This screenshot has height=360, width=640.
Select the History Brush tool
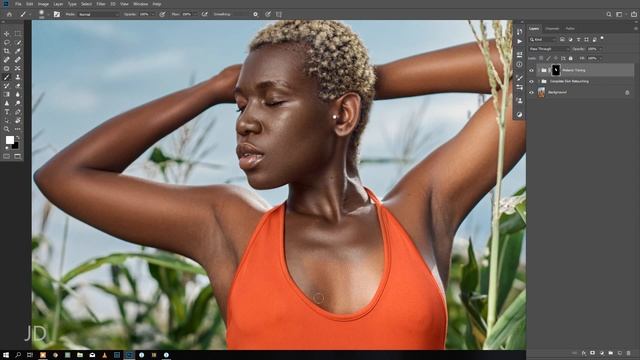click(x=7, y=86)
